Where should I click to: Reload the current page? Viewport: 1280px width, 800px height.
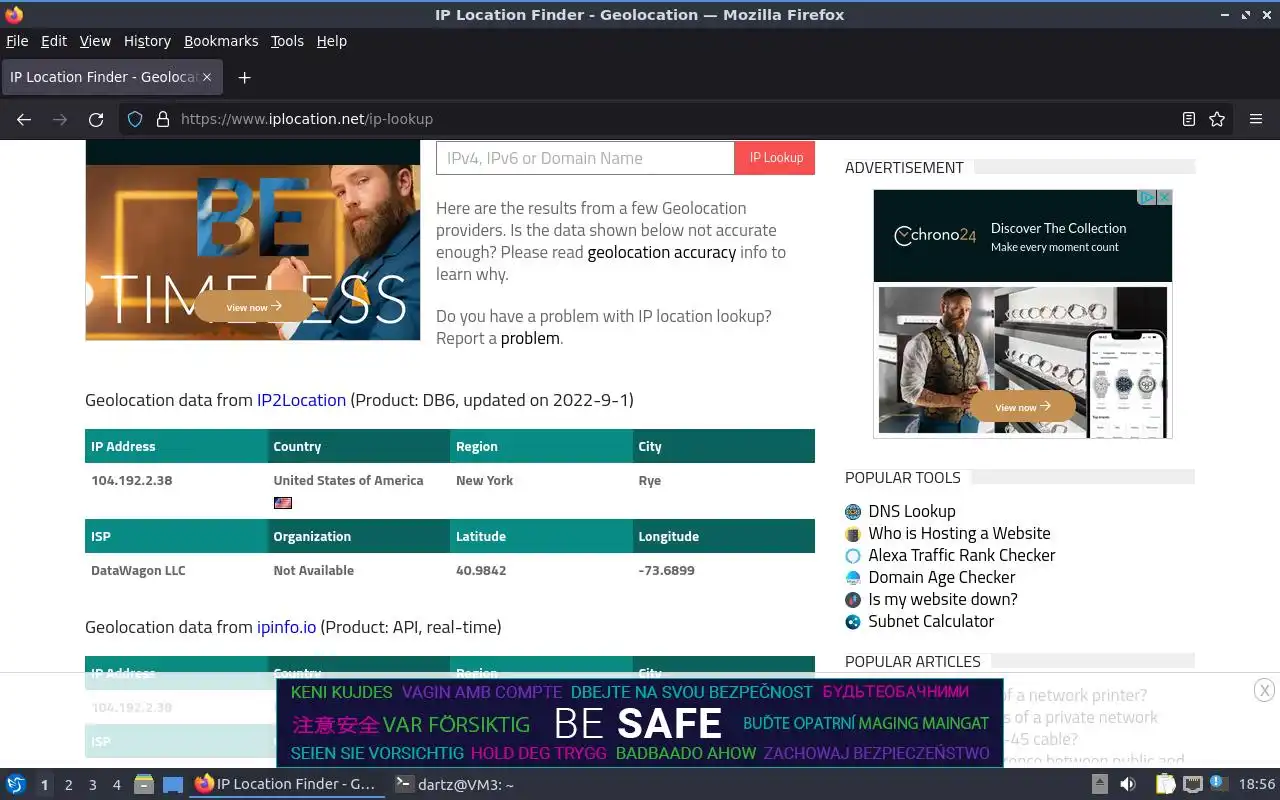pos(96,119)
